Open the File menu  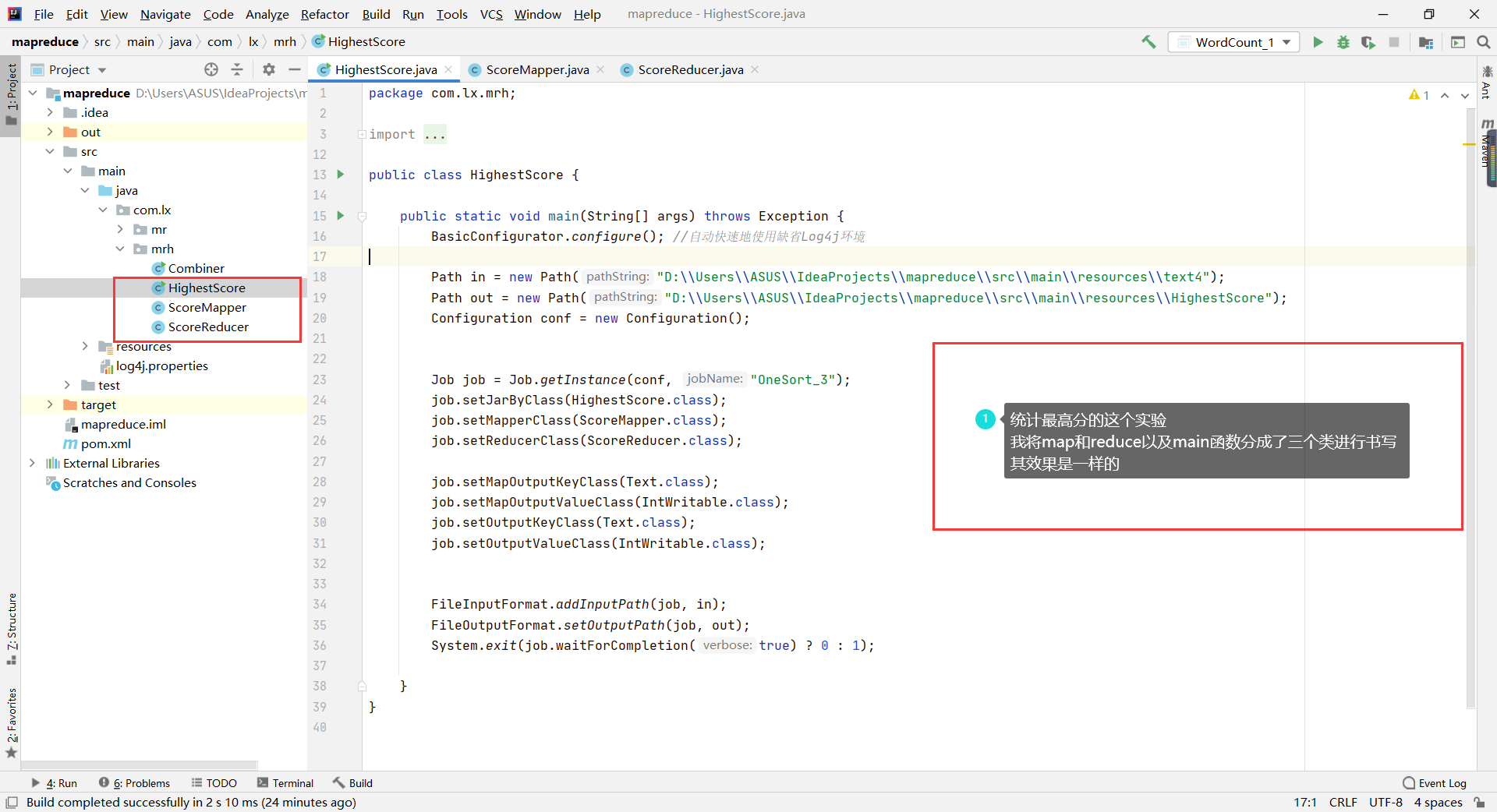[x=44, y=14]
